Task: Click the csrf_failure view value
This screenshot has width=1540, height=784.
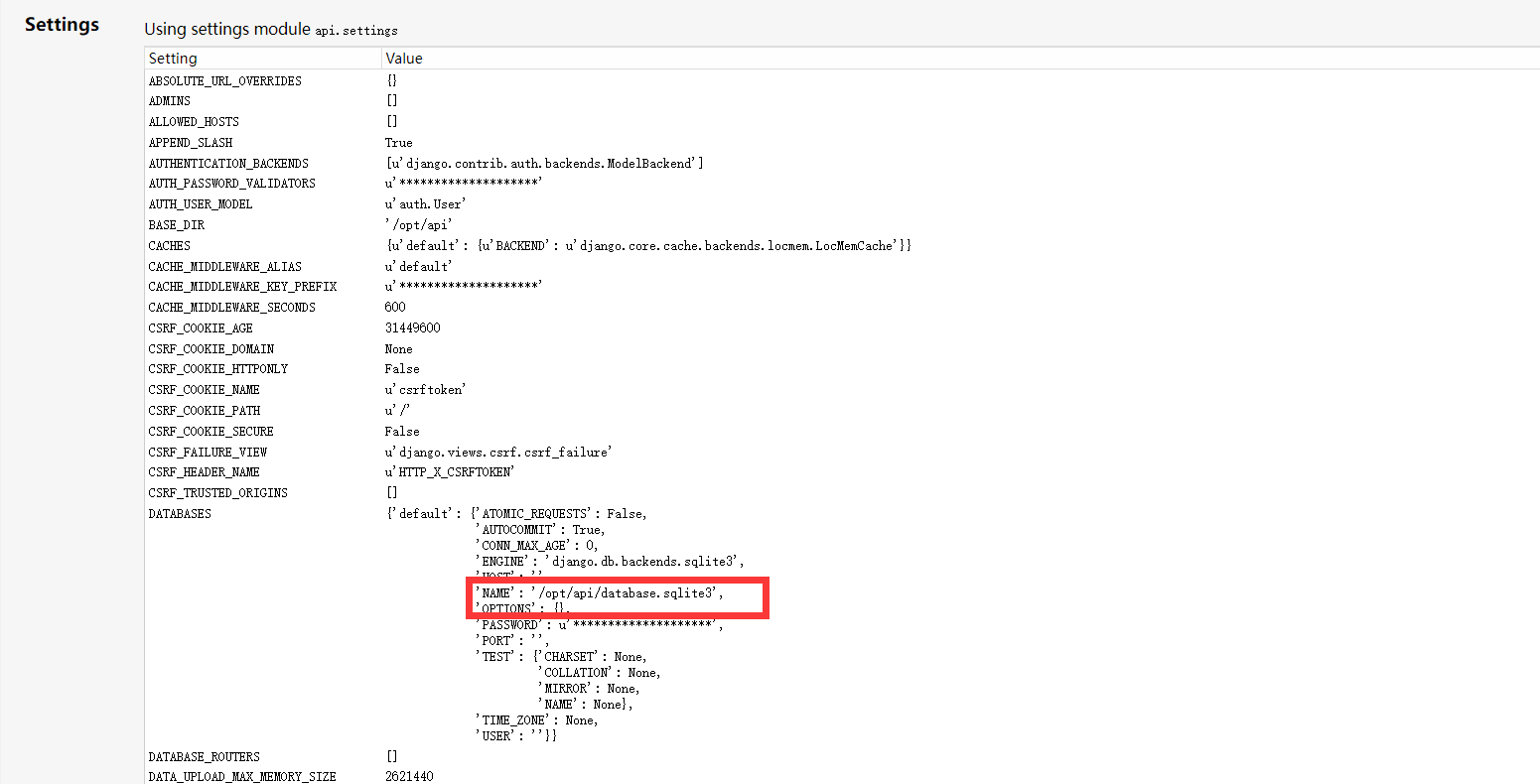Action: pyautogui.click(x=498, y=453)
